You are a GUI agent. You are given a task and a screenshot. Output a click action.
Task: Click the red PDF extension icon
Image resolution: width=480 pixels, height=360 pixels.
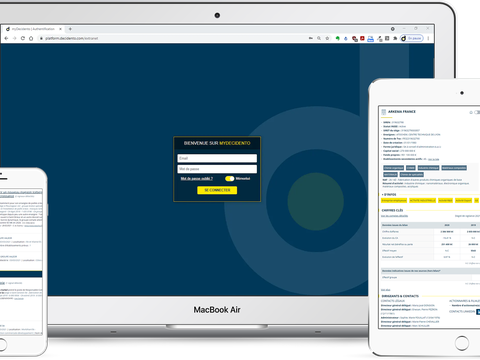362,38
